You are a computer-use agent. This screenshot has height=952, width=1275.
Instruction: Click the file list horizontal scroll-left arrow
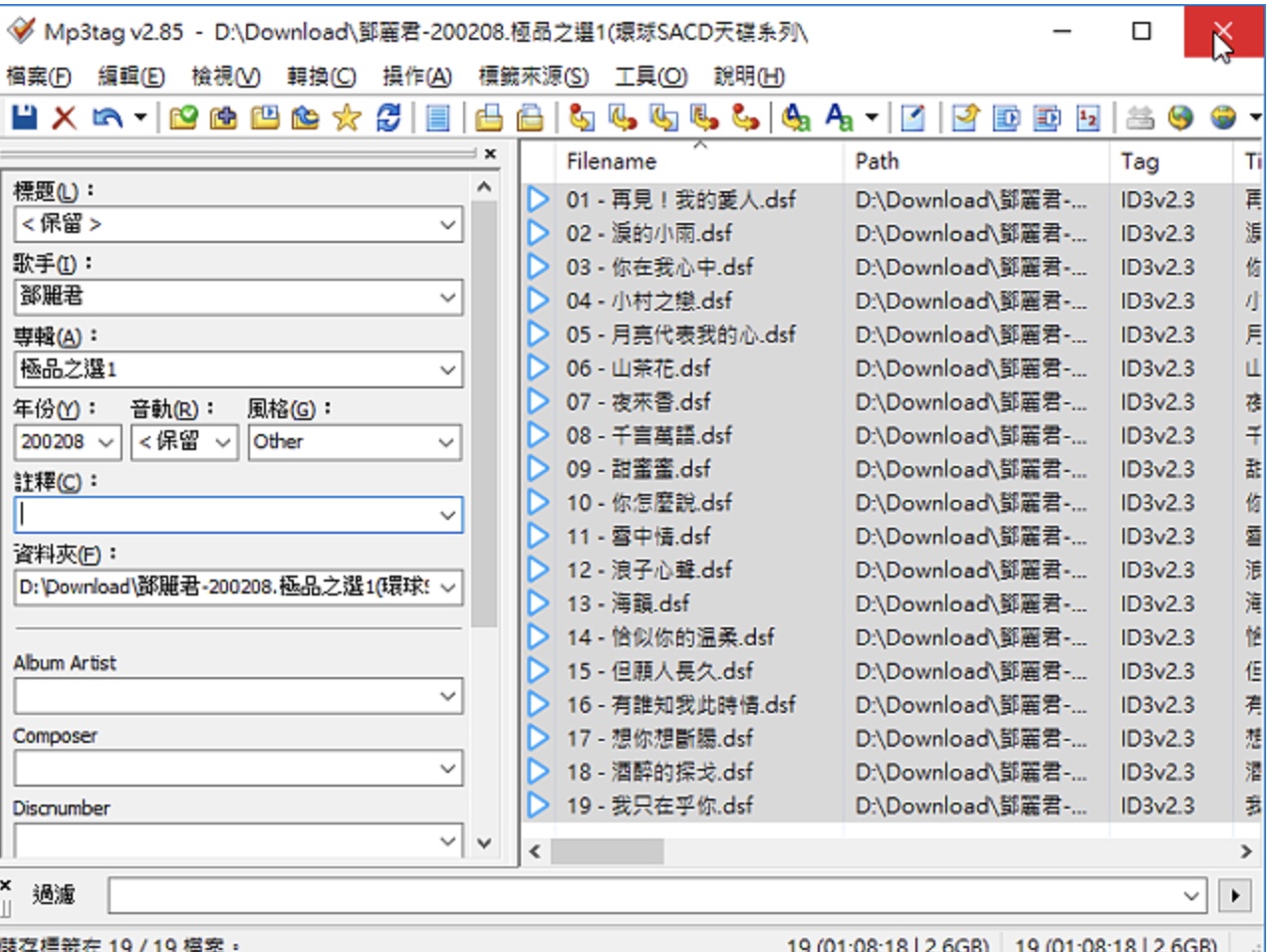(535, 851)
